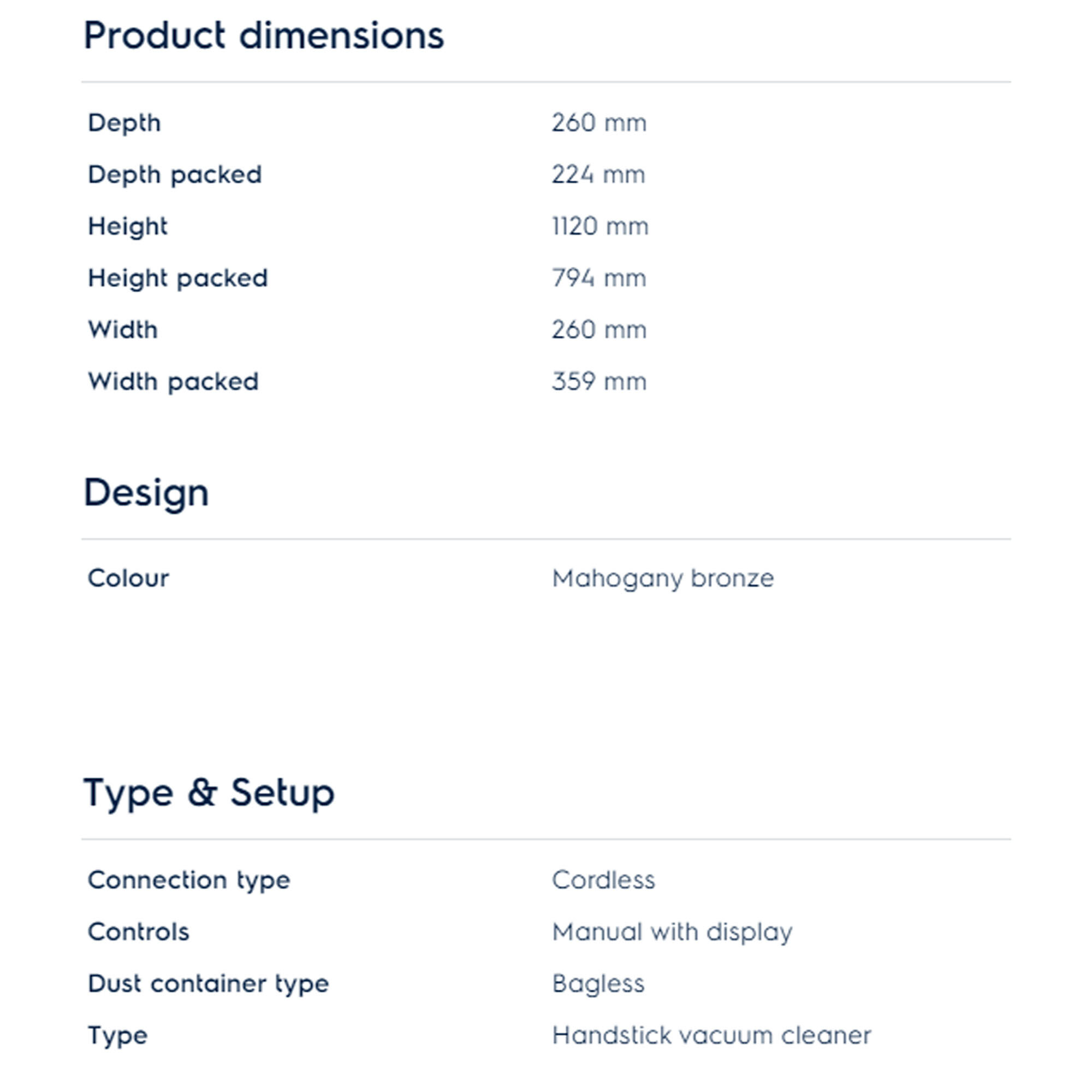The height and width of the screenshot is (1092, 1092).
Task: Select the Cordless value
Action: tap(604, 880)
